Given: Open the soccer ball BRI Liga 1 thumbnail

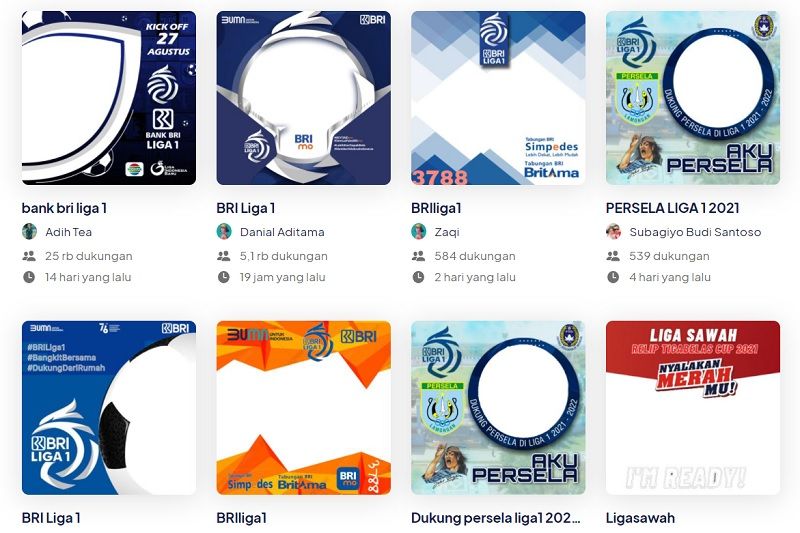Looking at the screenshot, I should [x=109, y=408].
